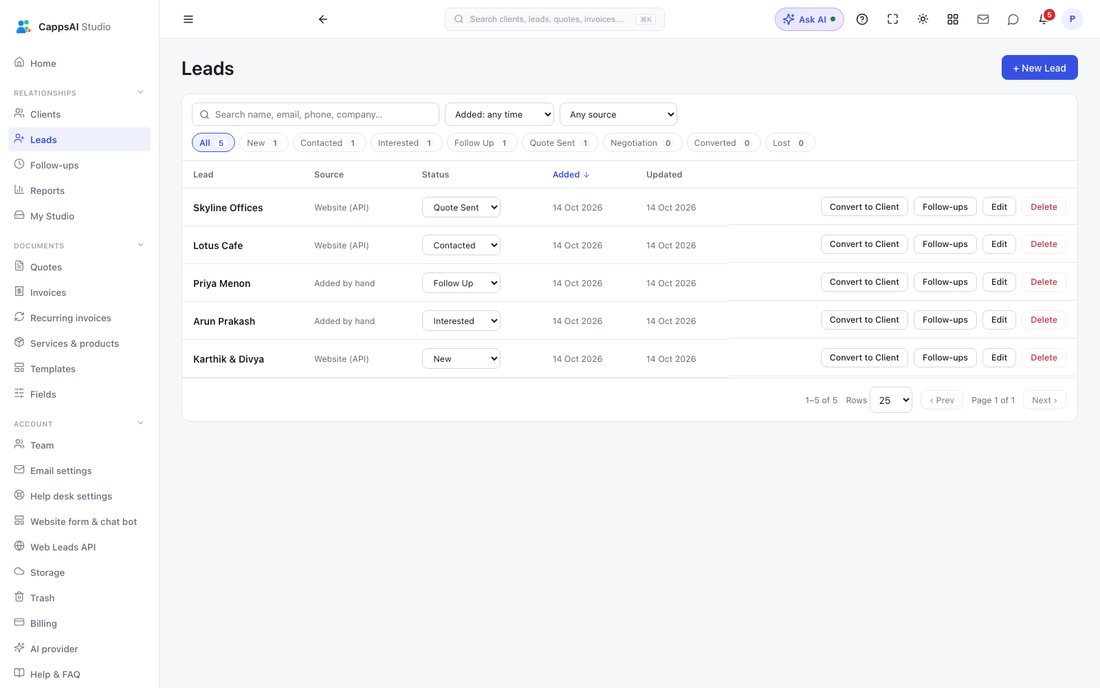
Task: Open the apps grid icon
Action: pyautogui.click(x=953, y=20)
